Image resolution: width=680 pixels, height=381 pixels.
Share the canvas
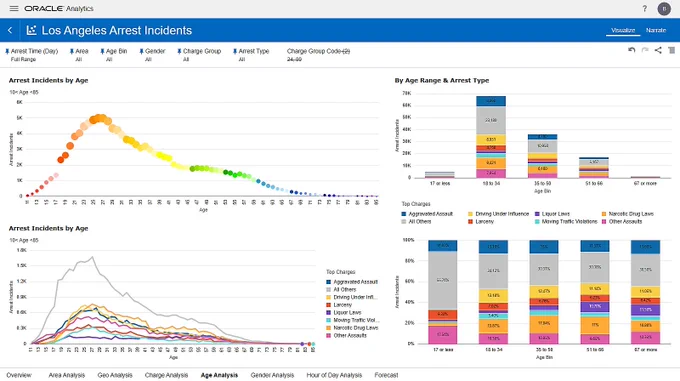658,50
